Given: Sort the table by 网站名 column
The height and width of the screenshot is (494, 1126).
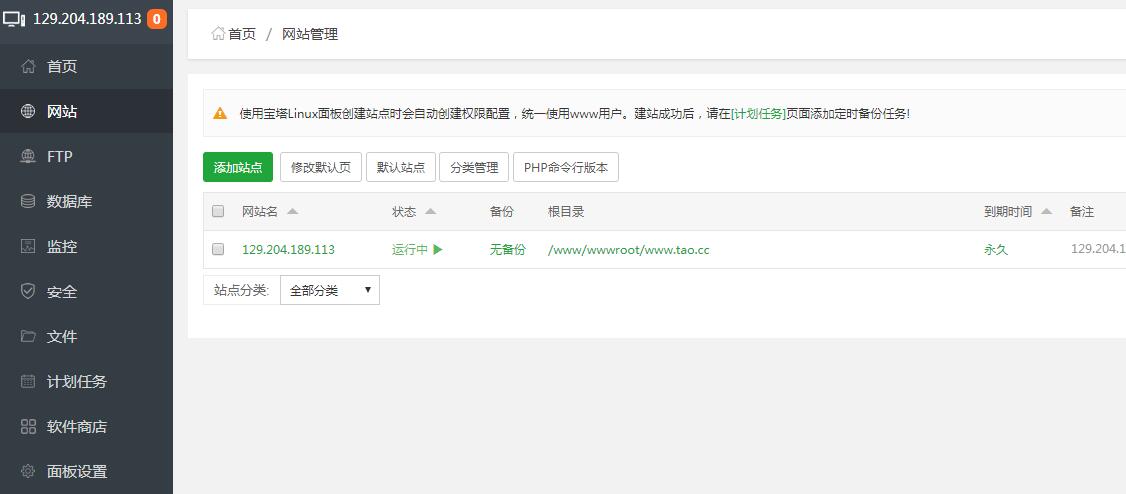Looking at the screenshot, I should point(270,211).
